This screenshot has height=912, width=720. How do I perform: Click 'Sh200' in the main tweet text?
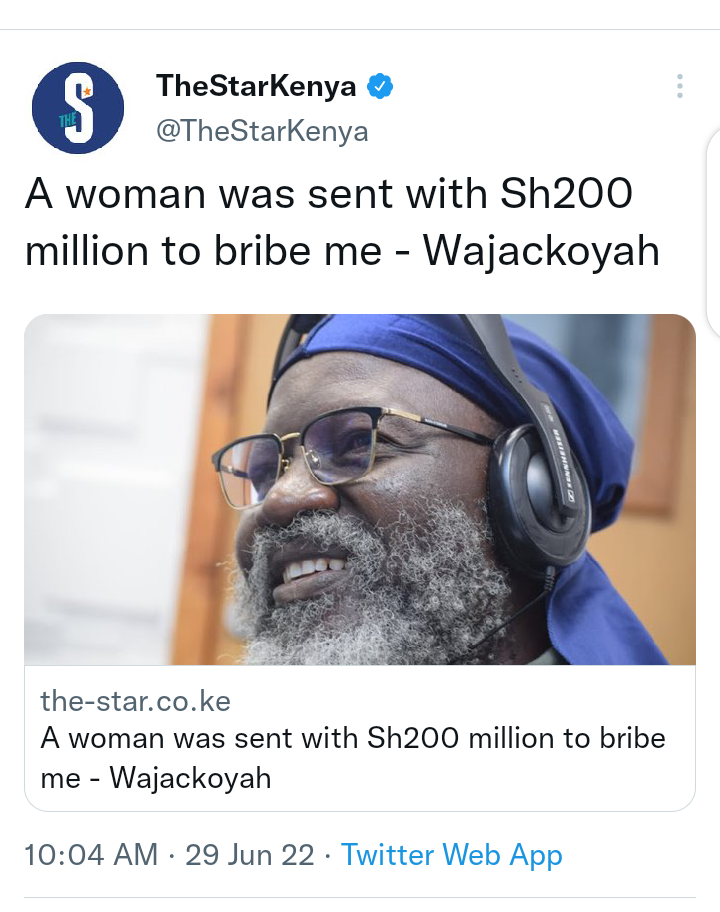(x=566, y=194)
